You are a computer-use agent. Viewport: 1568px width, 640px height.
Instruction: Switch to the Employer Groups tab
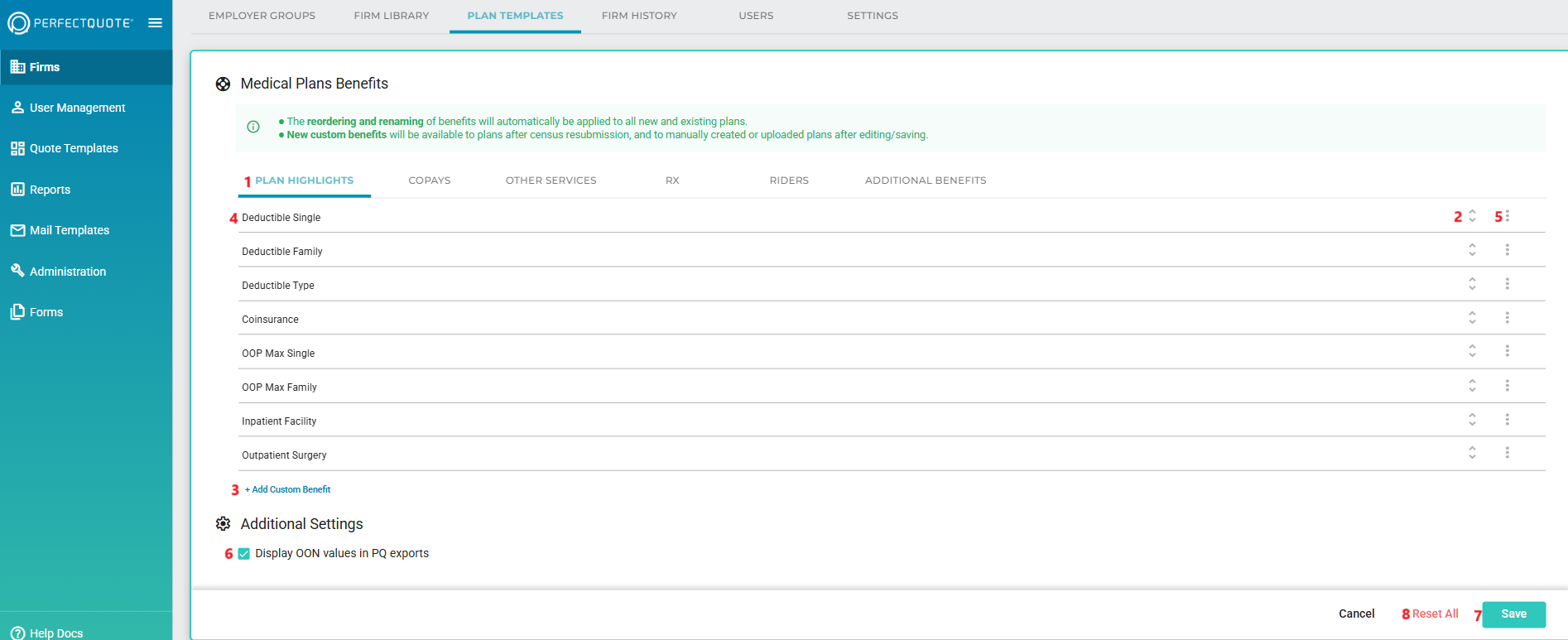pyautogui.click(x=262, y=16)
